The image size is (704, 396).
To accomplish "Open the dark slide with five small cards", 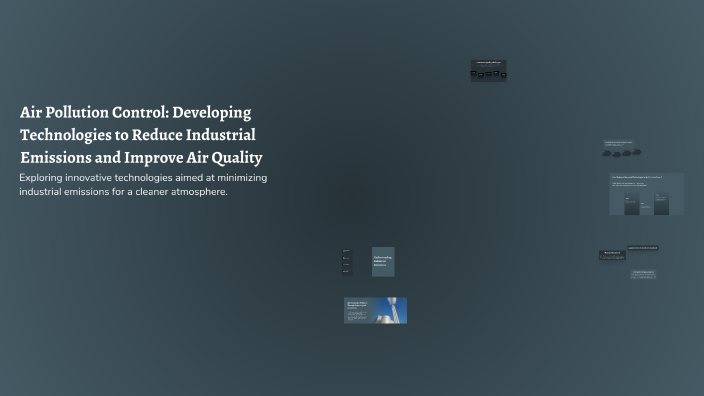I will [488, 70].
